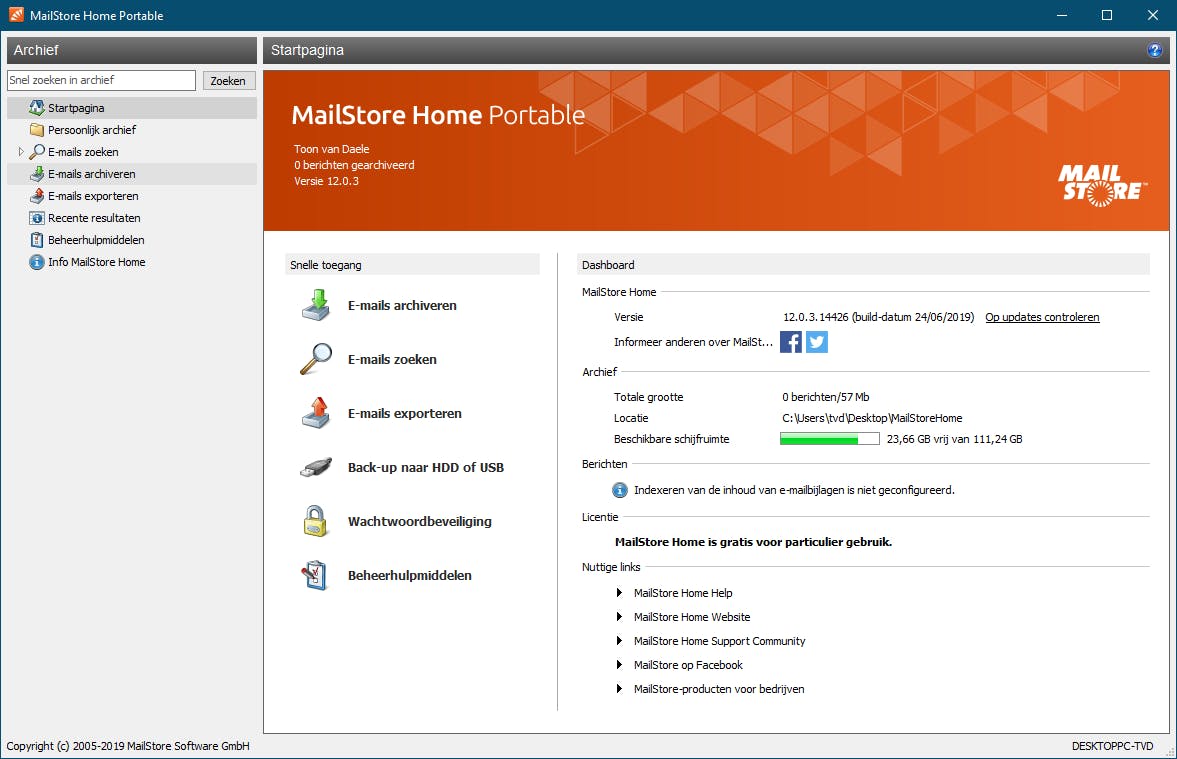Image resolution: width=1177 pixels, height=759 pixels.
Task: Click the info icon next to indexing message
Action: (619, 490)
